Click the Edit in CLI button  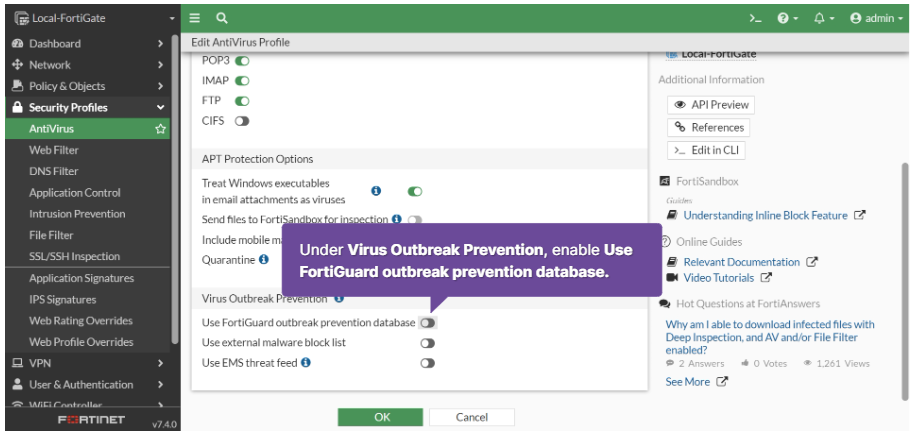tap(706, 150)
